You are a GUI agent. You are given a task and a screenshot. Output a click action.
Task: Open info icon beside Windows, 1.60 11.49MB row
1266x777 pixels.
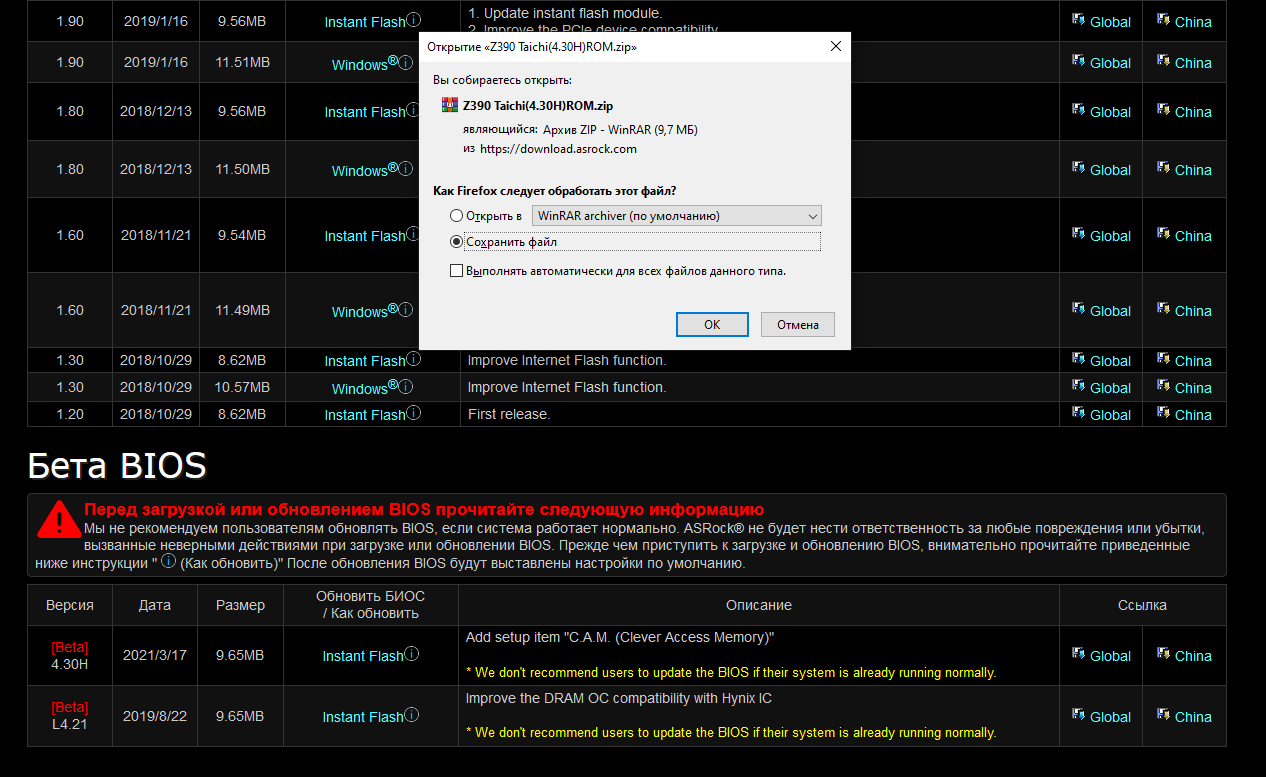(406, 310)
